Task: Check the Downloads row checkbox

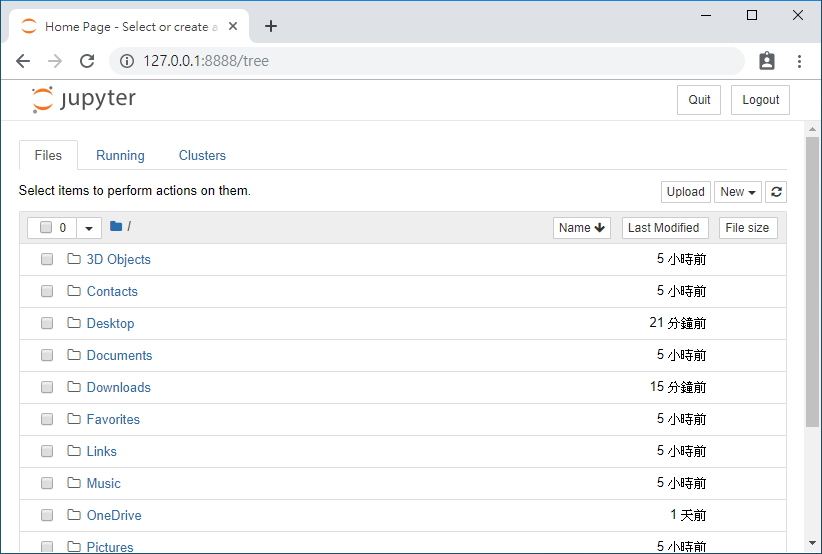Action: [47, 387]
